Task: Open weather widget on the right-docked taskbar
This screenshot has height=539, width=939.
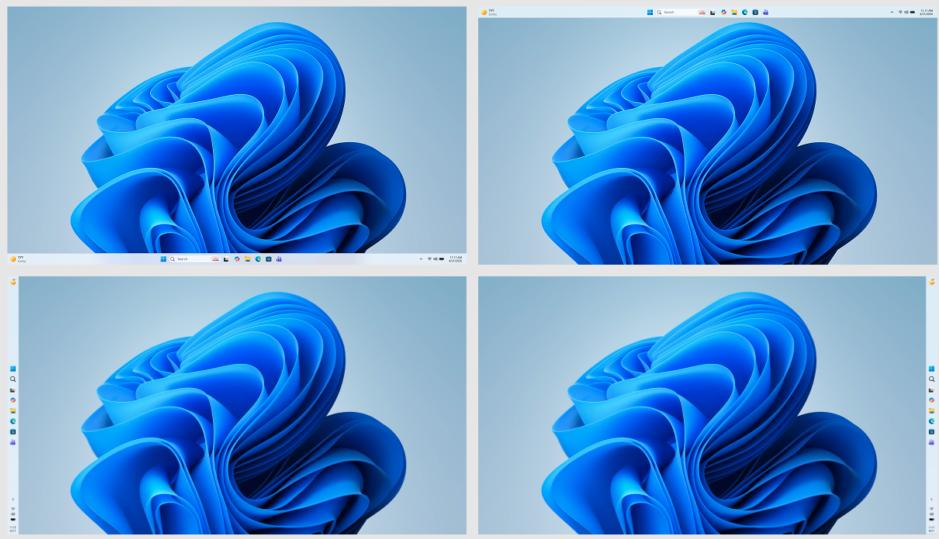Action: pos(932,282)
